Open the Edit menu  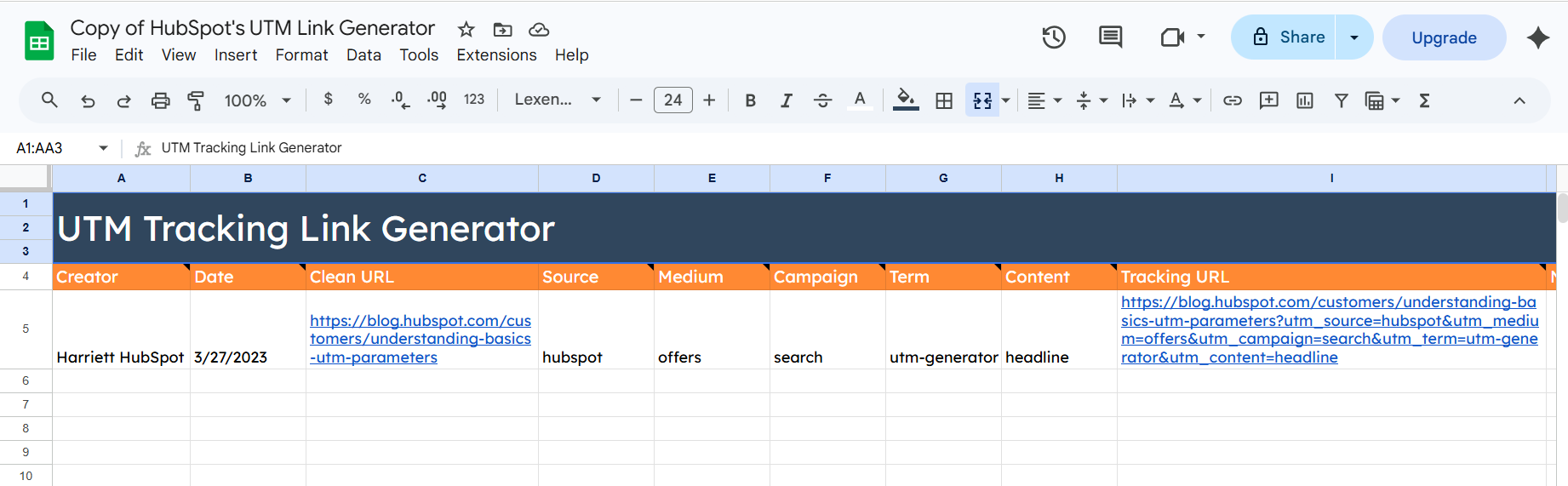[129, 54]
